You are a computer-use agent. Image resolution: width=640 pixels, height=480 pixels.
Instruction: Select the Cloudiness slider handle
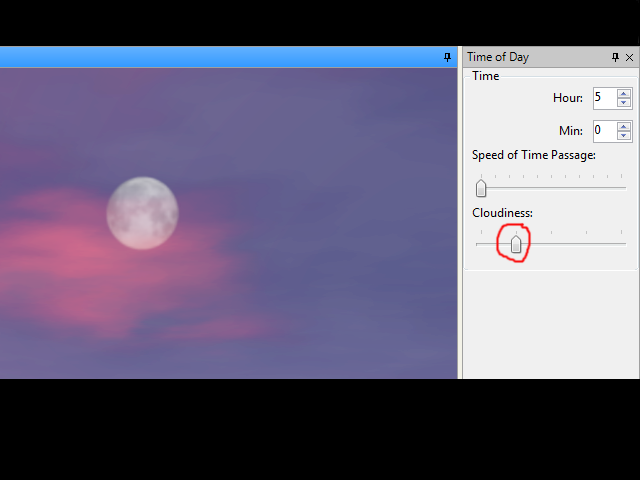click(516, 244)
